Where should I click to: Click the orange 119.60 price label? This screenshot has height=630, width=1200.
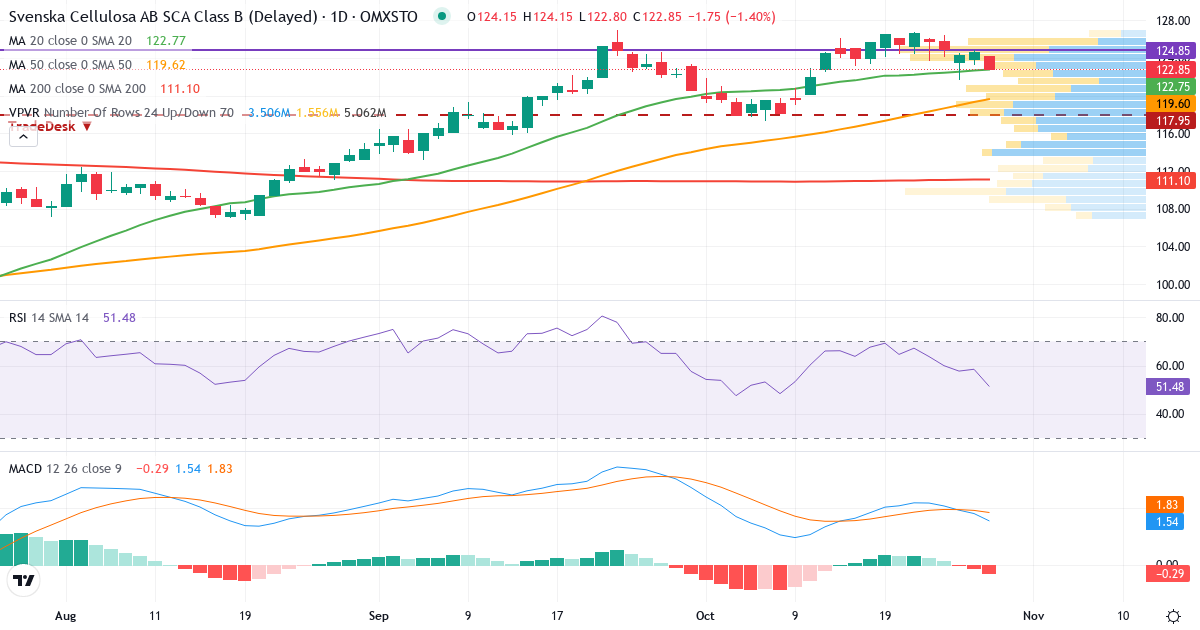tap(1172, 103)
